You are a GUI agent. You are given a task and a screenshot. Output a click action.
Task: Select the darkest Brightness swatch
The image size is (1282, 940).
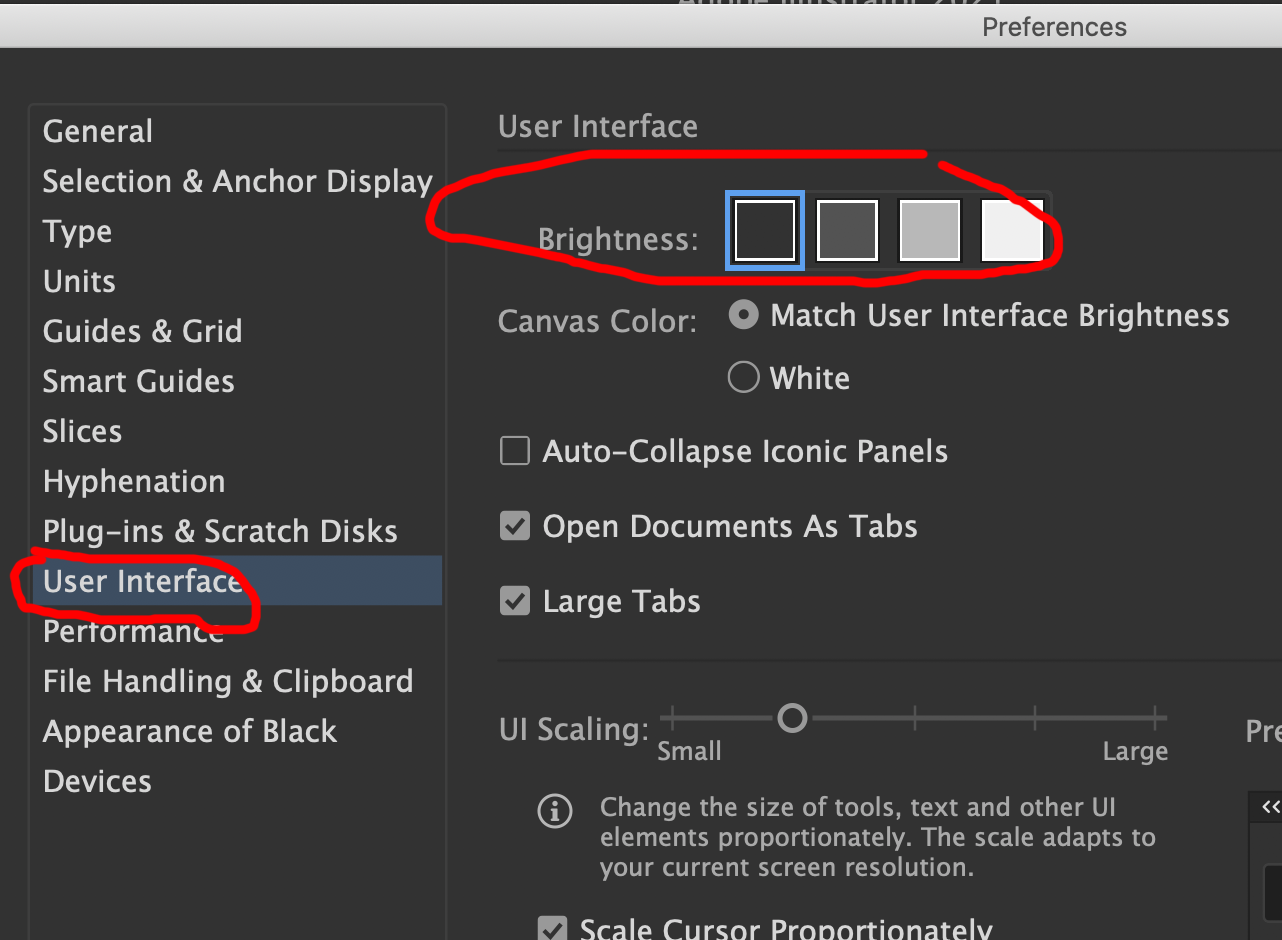point(764,230)
